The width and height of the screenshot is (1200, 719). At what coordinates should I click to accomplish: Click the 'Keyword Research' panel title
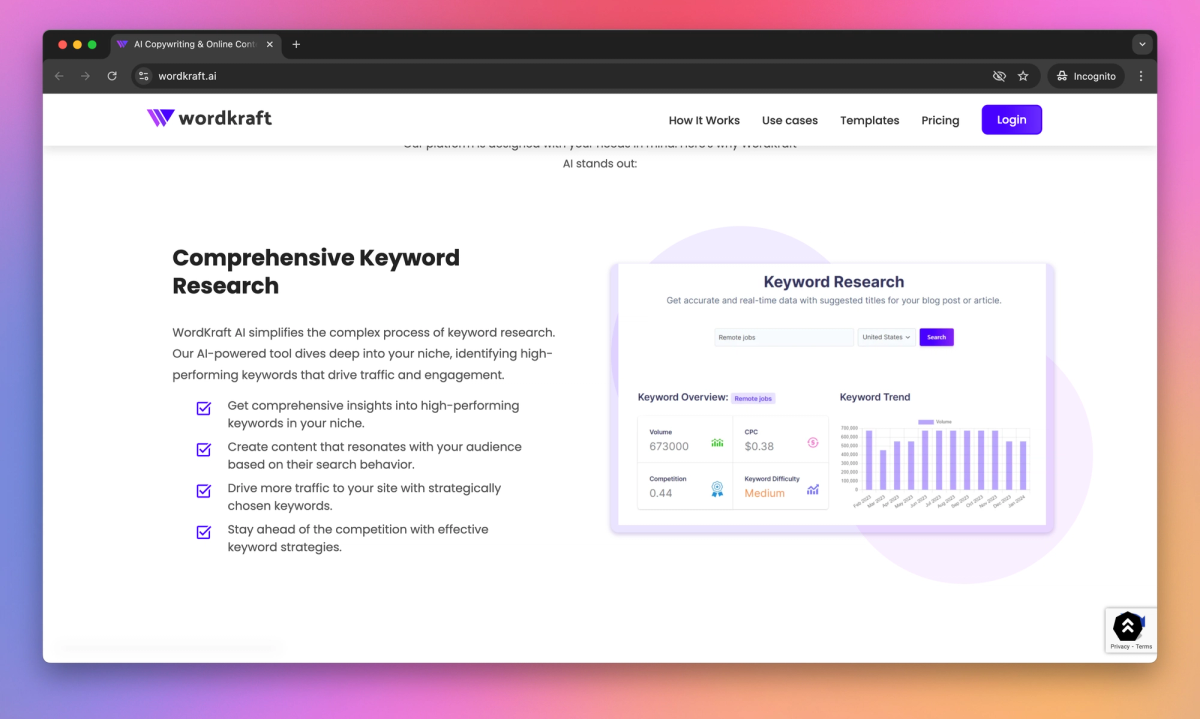point(834,282)
